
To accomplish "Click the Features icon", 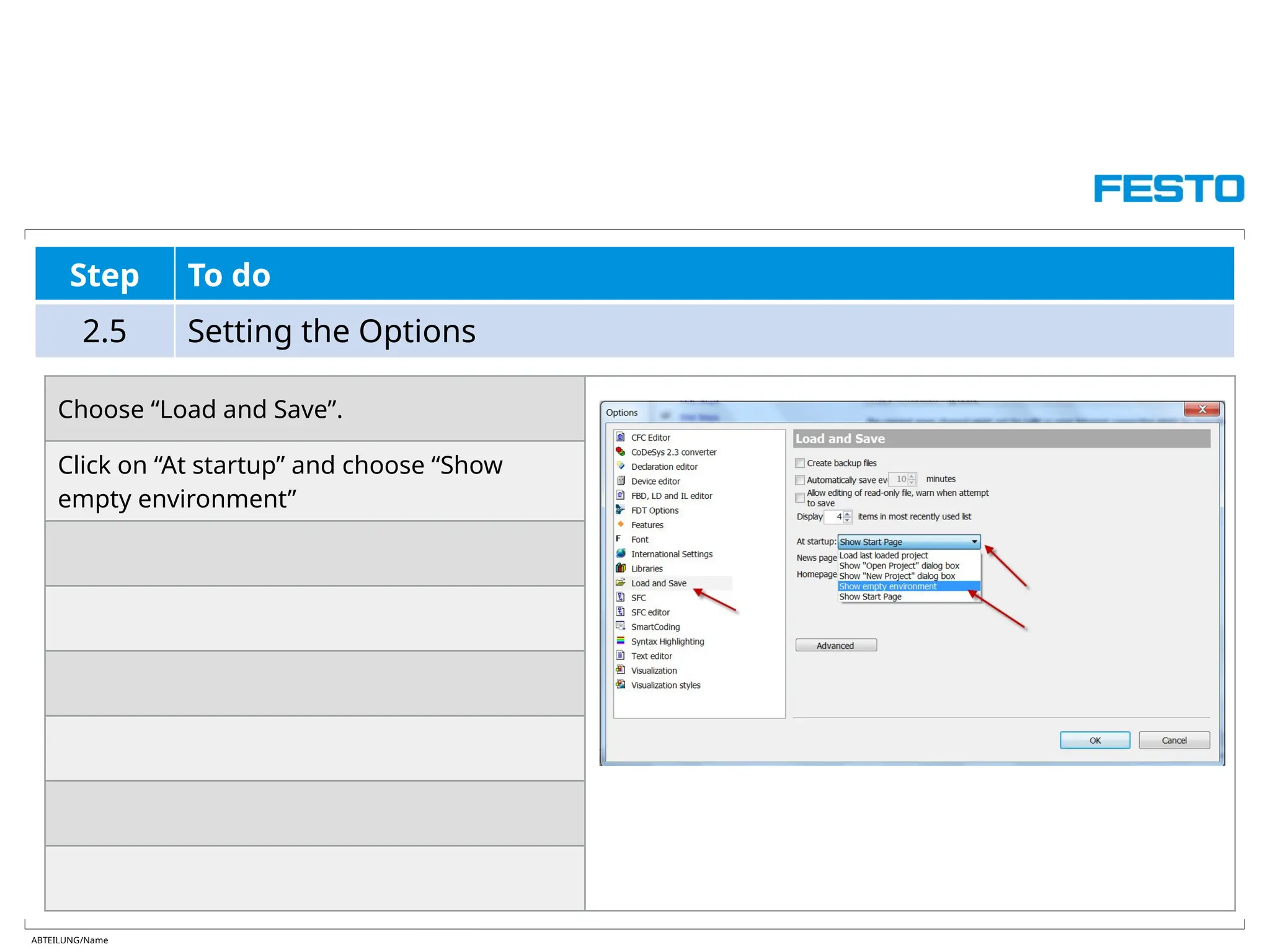I will pos(620,524).
